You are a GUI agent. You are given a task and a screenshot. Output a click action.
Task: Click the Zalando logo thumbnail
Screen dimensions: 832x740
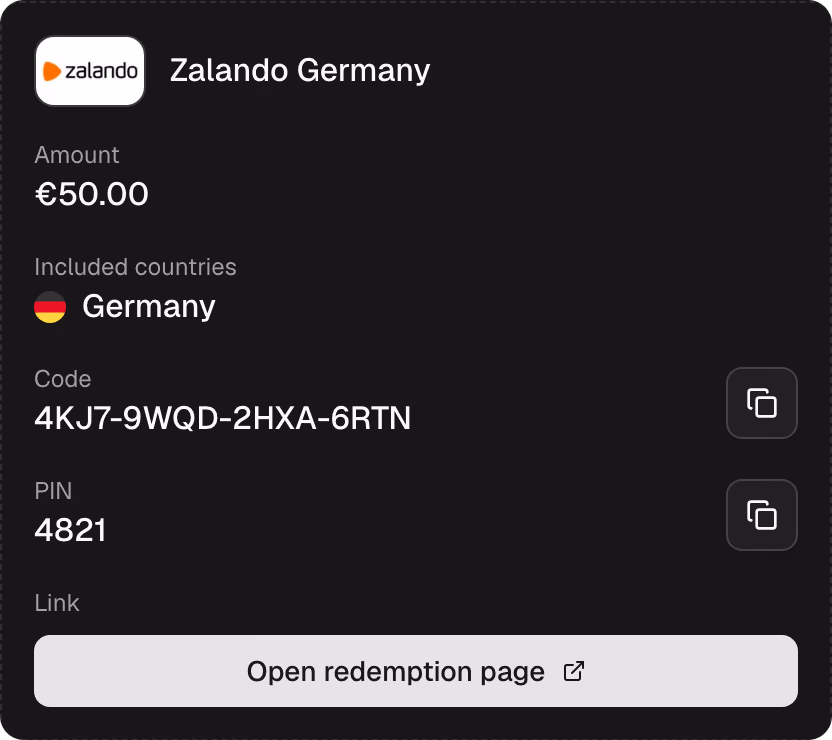90,71
